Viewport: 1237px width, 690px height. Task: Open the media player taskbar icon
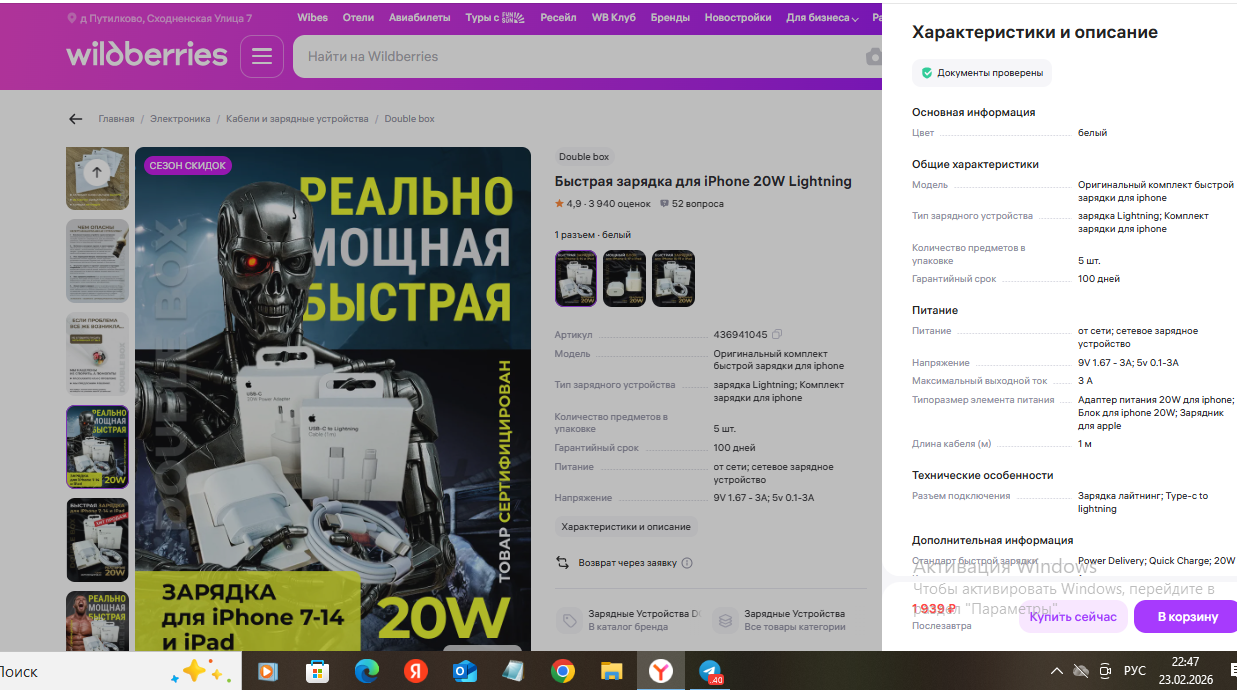pyautogui.click(x=267, y=672)
